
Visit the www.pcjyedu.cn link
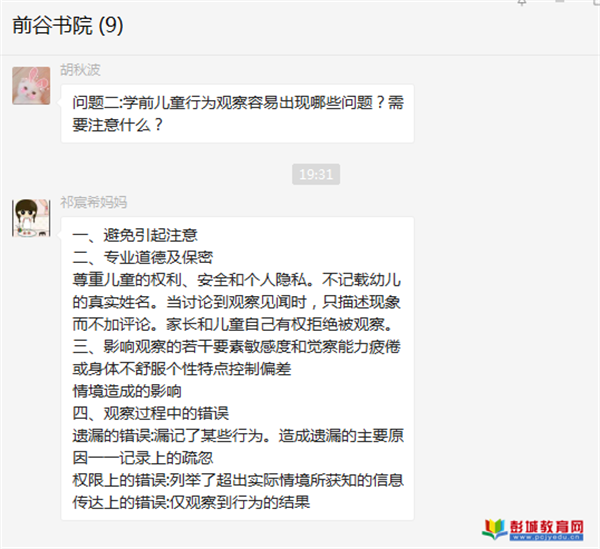point(546,537)
